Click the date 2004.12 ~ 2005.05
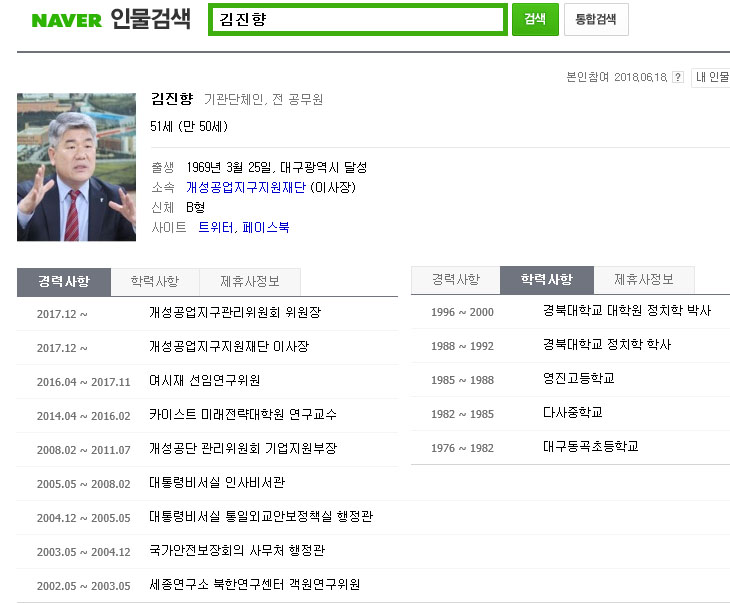730x603 pixels. point(83,518)
